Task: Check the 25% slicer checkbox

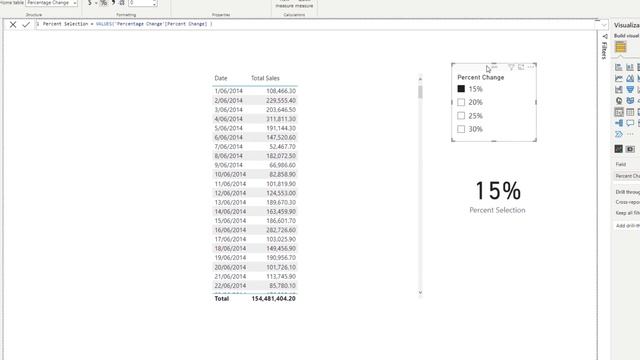Action: (x=461, y=116)
